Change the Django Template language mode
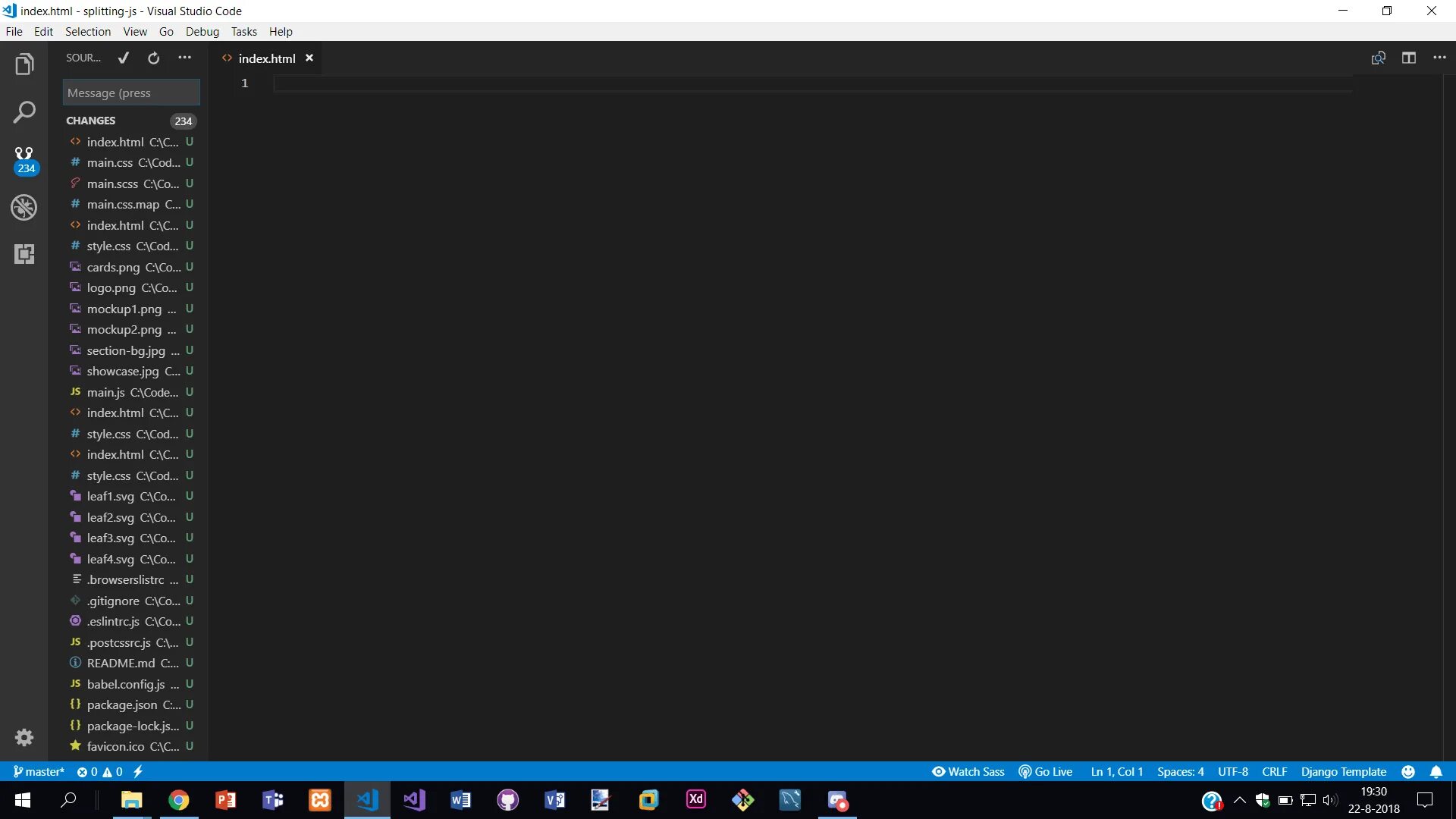This screenshot has width=1456, height=819. tap(1343, 771)
